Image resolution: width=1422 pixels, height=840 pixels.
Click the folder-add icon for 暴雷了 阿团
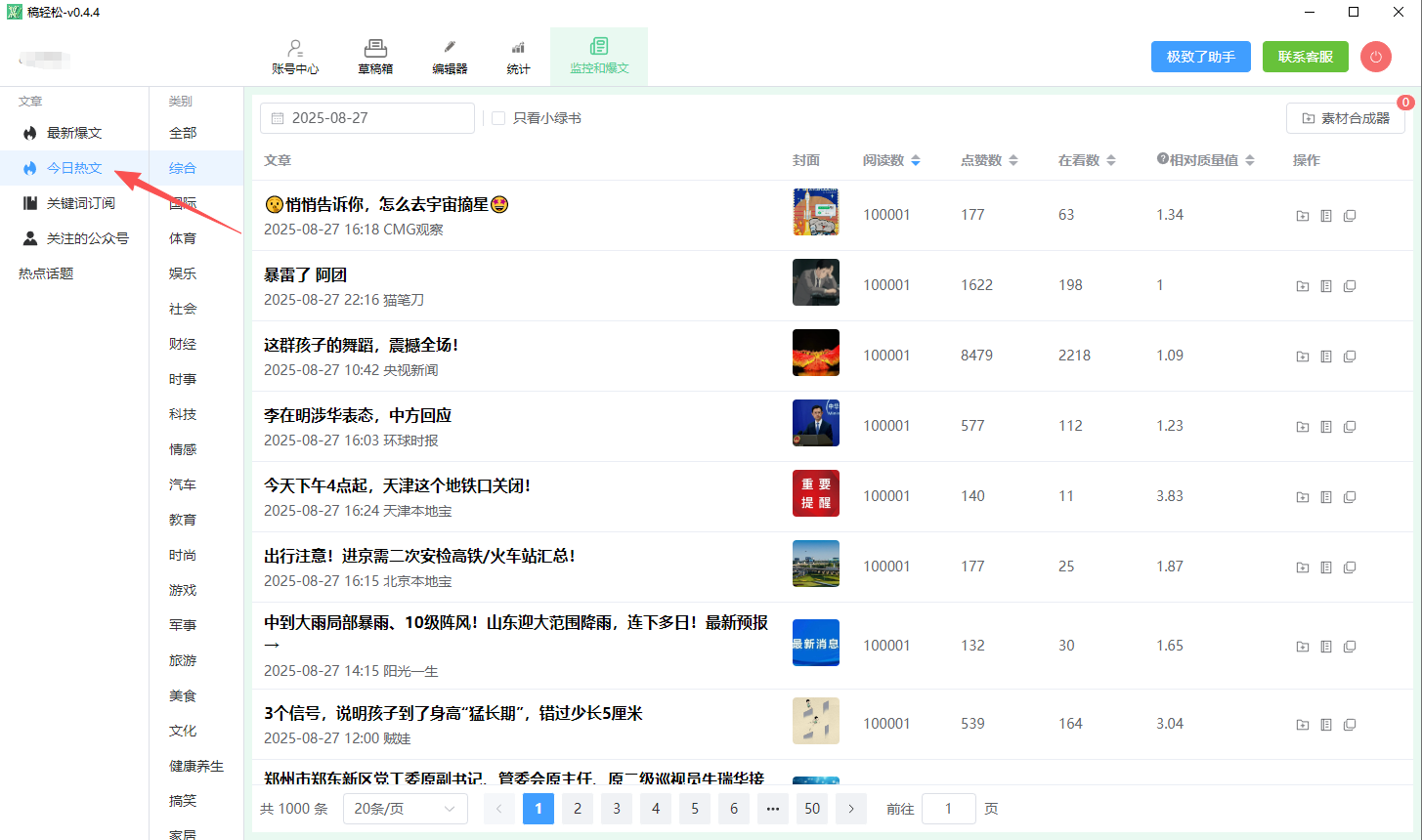[x=1303, y=286]
